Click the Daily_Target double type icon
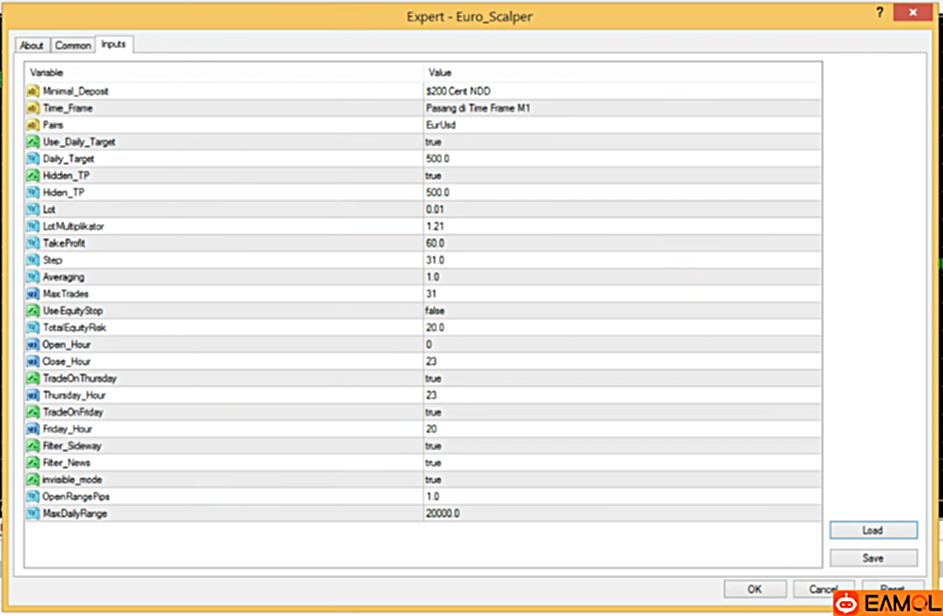Image resolution: width=943 pixels, height=616 pixels. (x=32, y=159)
